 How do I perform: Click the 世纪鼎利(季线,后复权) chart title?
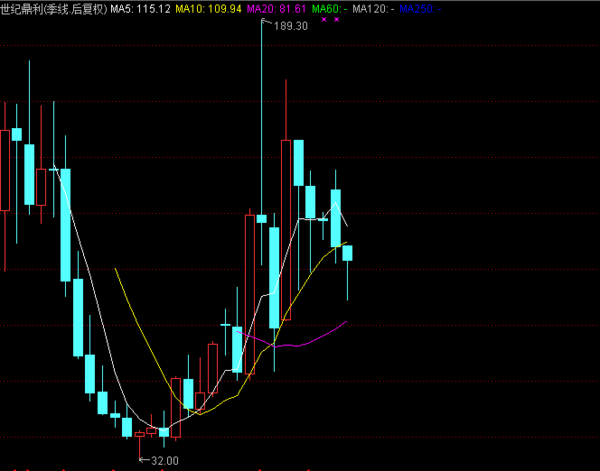(x=54, y=9)
